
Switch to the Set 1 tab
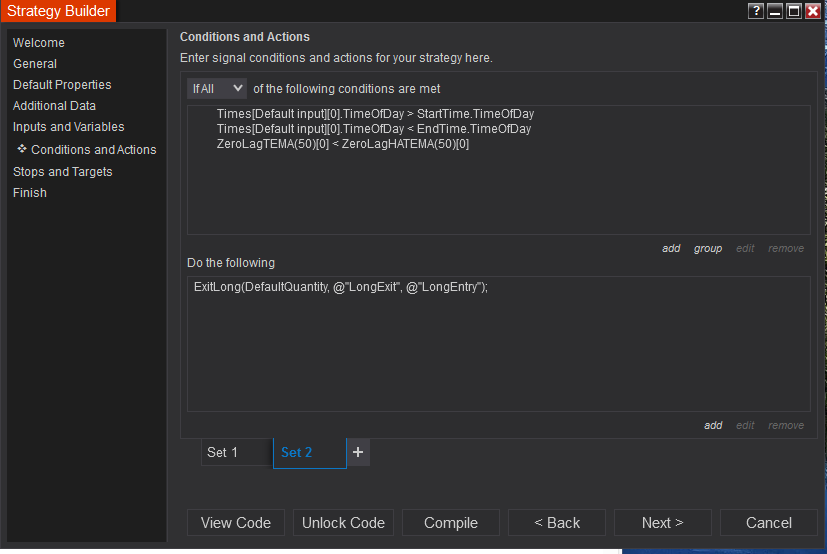click(x=235, y=452)
